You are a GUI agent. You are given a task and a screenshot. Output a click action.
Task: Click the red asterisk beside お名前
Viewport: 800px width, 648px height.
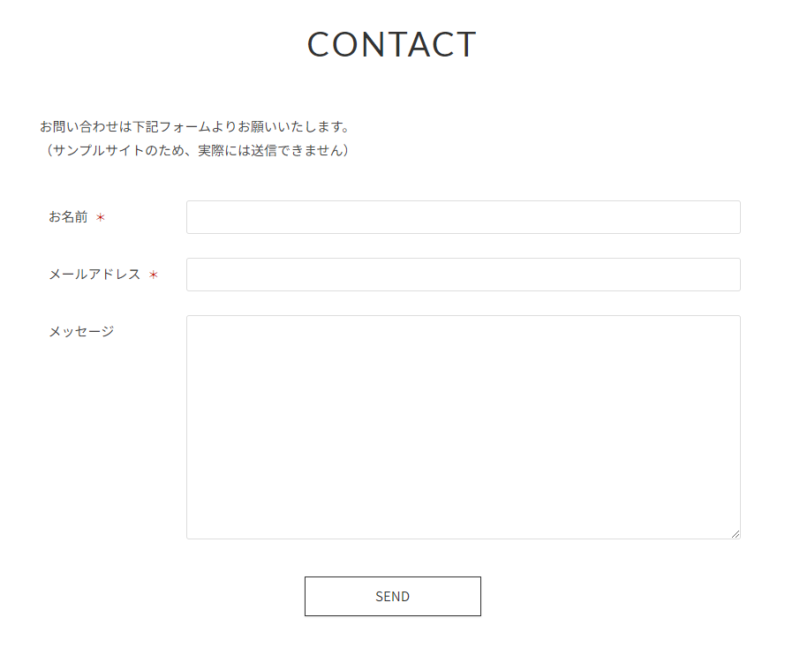pos(100,217)
